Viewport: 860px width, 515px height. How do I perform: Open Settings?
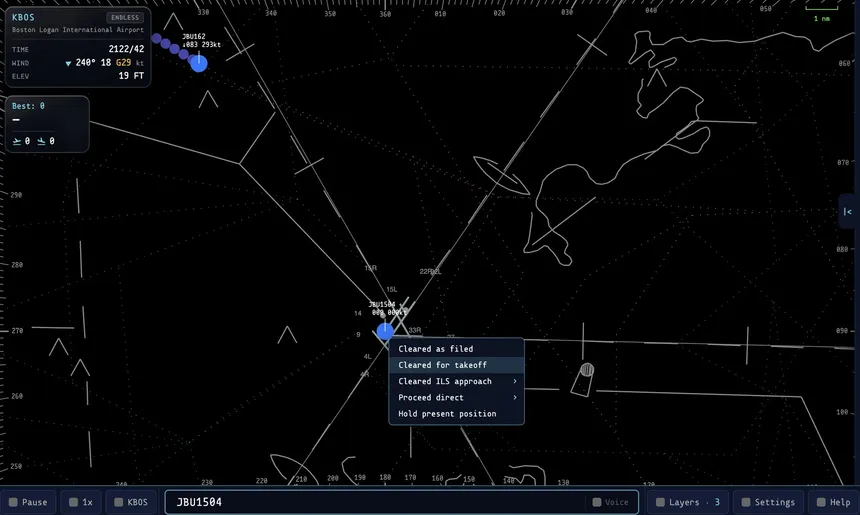pos(768,502)
